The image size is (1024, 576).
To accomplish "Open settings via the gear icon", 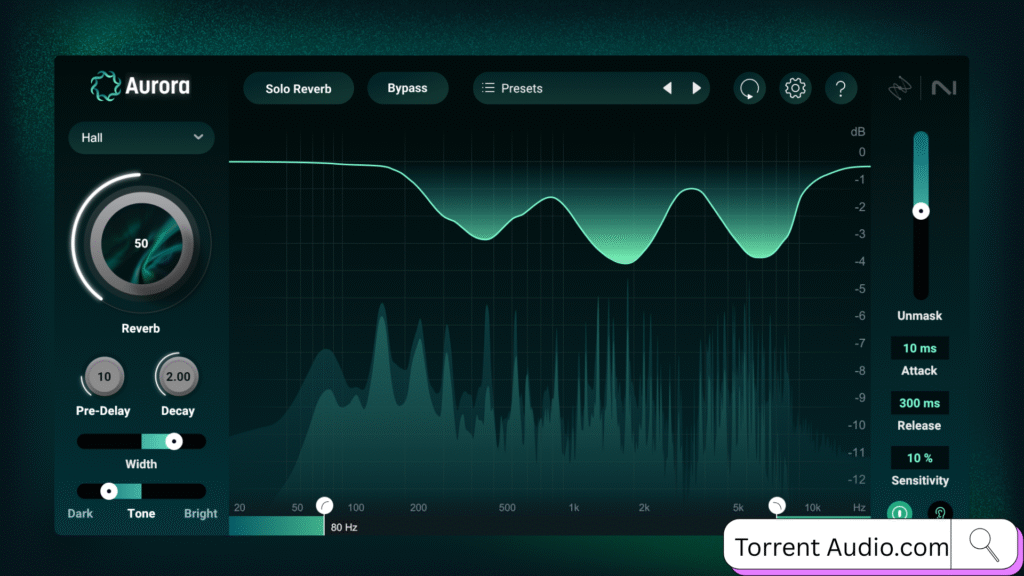I will click(x=795, y=88).
